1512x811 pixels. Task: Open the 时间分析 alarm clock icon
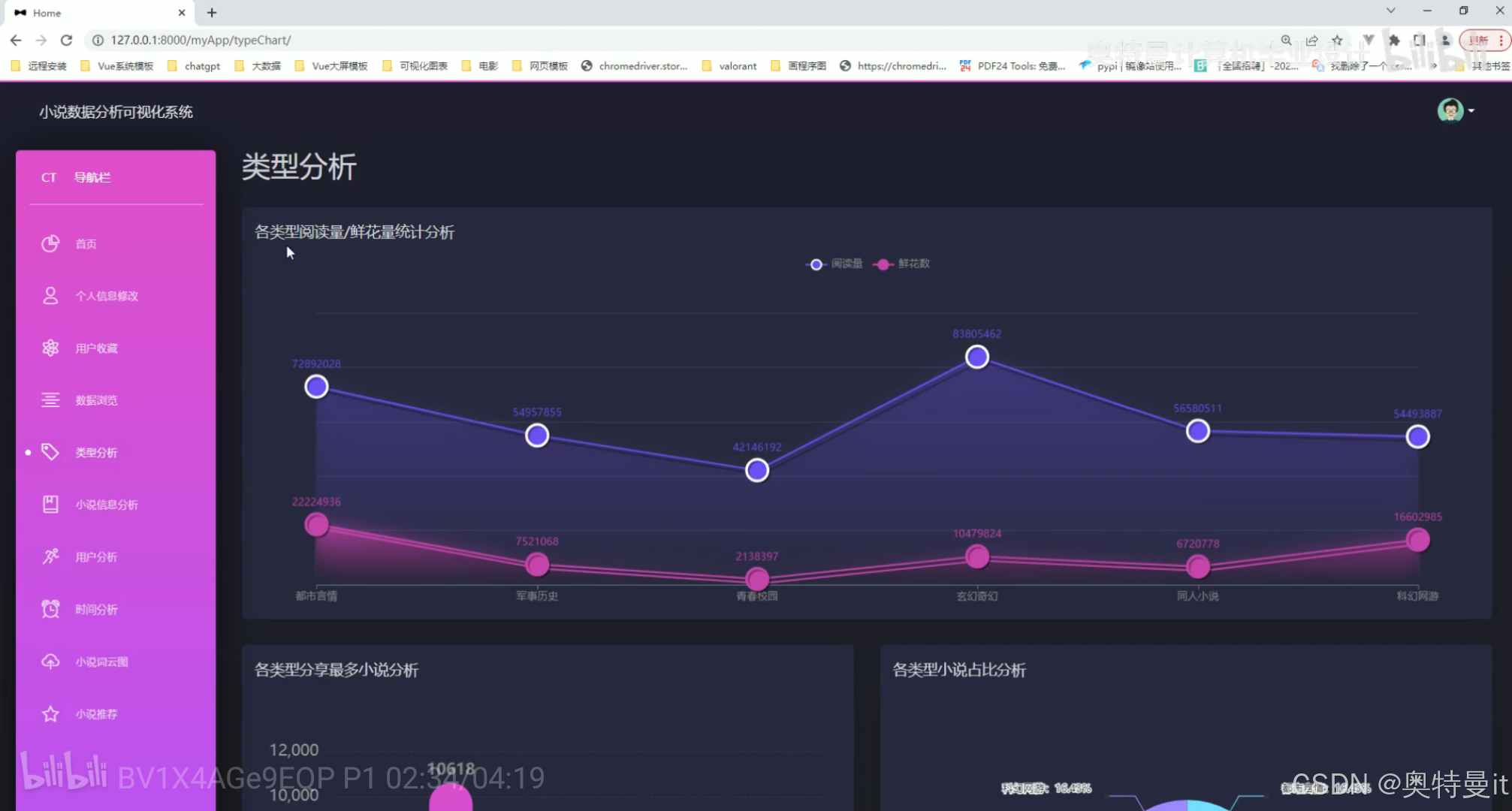[50, 609]
